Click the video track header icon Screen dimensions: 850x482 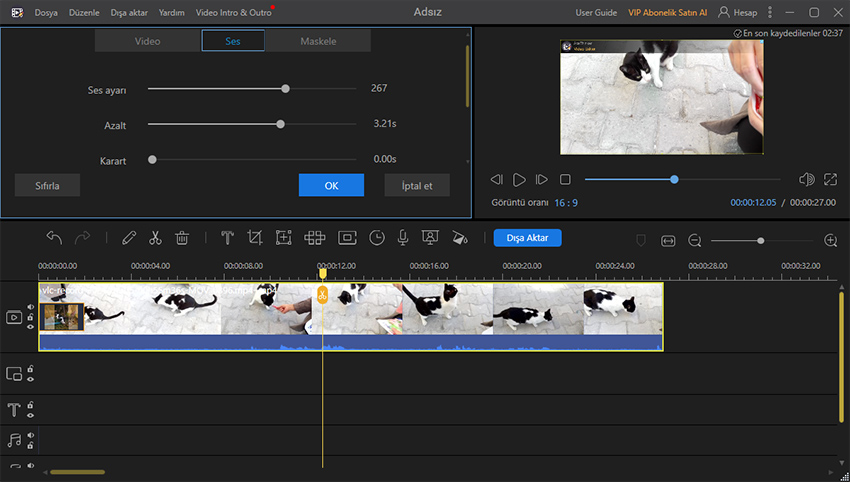[14, 317]
